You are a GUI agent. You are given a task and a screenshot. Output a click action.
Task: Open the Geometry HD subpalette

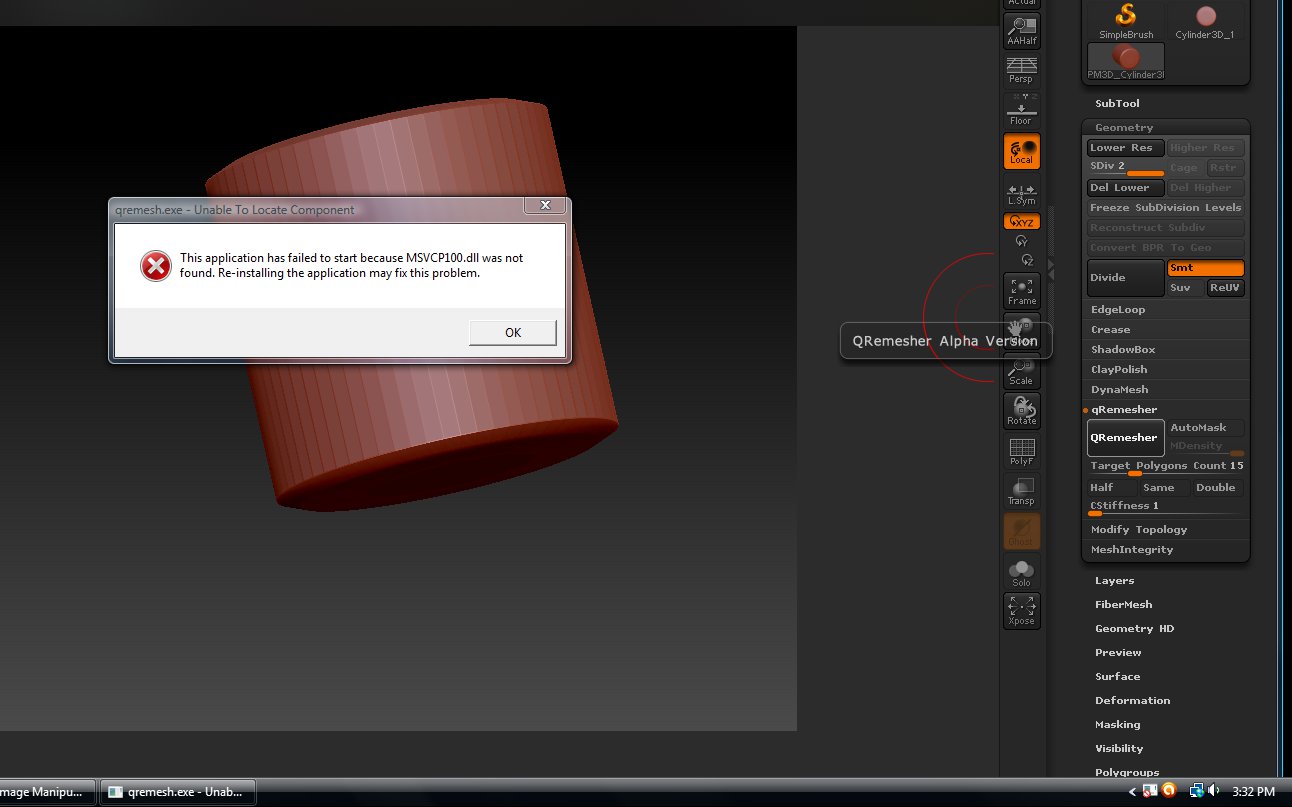pos(1135,629)
